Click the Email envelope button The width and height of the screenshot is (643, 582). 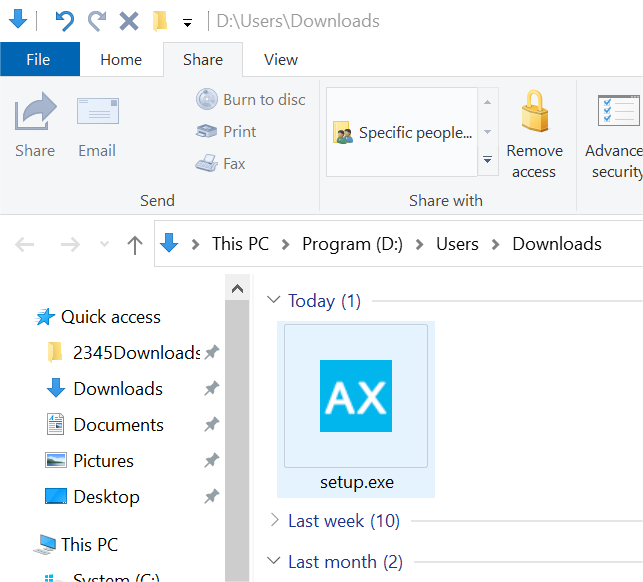(97, 127)
